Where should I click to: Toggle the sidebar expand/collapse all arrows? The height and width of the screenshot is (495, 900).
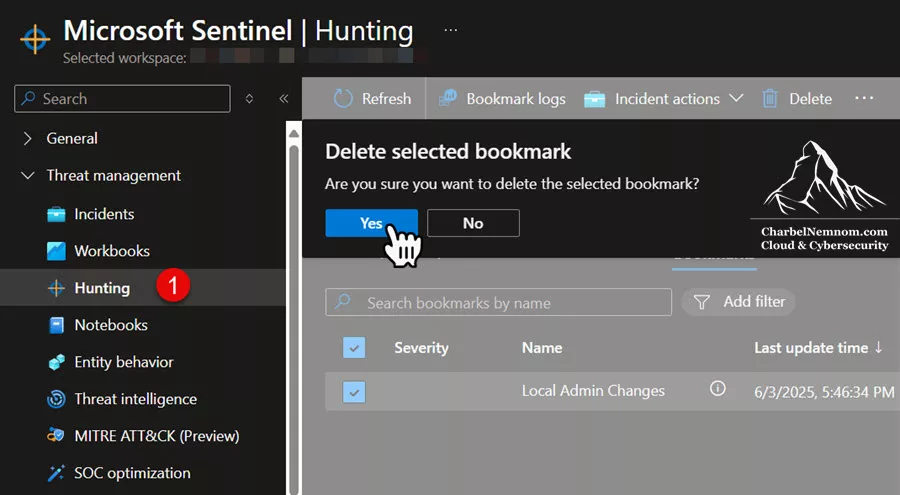coord(249,99)
